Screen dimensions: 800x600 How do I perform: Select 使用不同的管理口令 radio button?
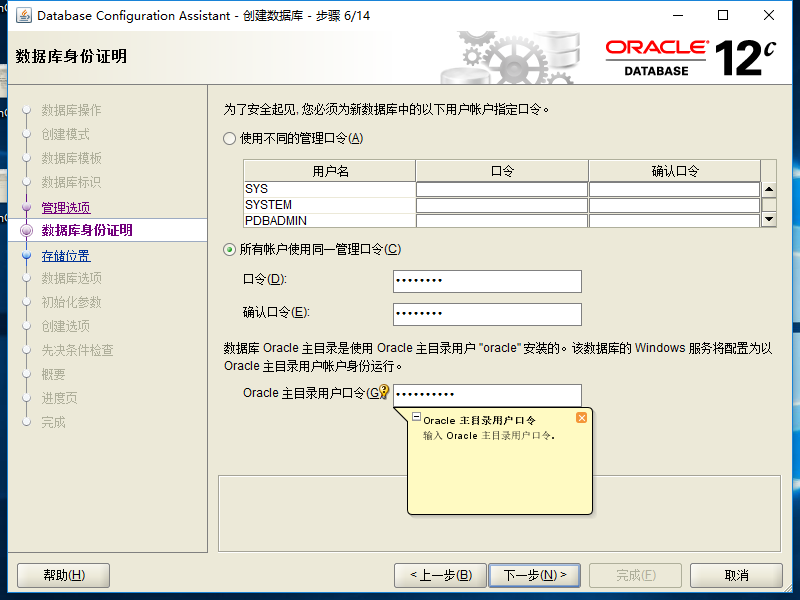coord(230,138)
